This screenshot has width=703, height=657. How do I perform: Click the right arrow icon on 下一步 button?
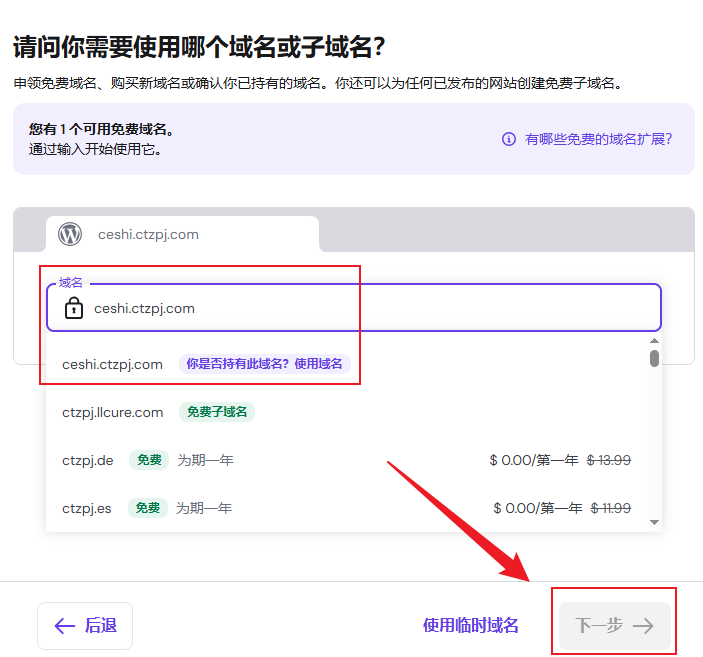(x=643, y=626)
